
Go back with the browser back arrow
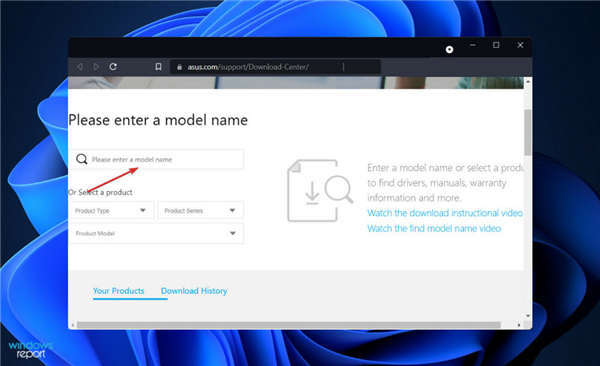coord(79,67)
